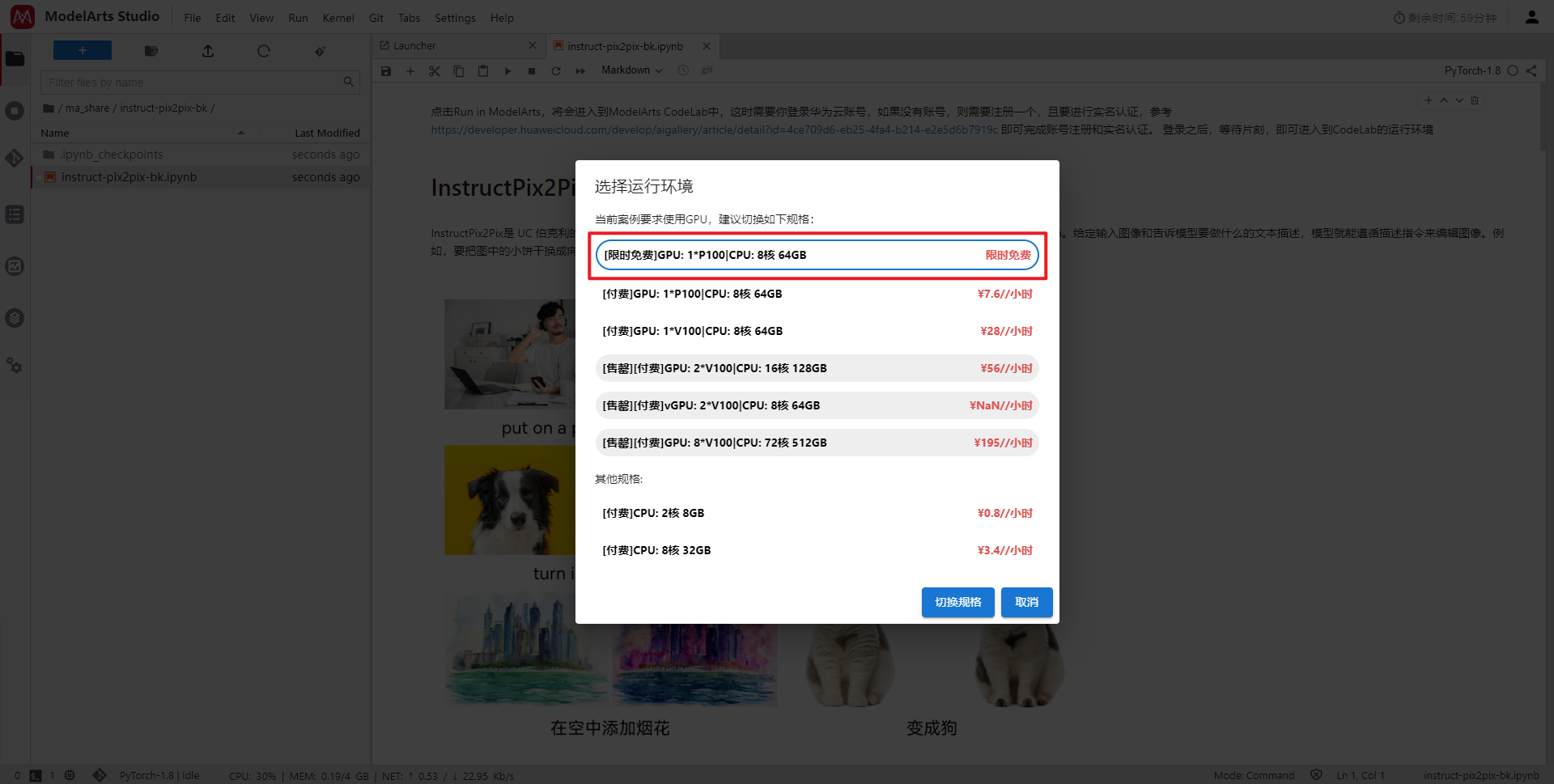
Task: Open the .ipynb_checkpoints folder
Action: coord(201,155)
